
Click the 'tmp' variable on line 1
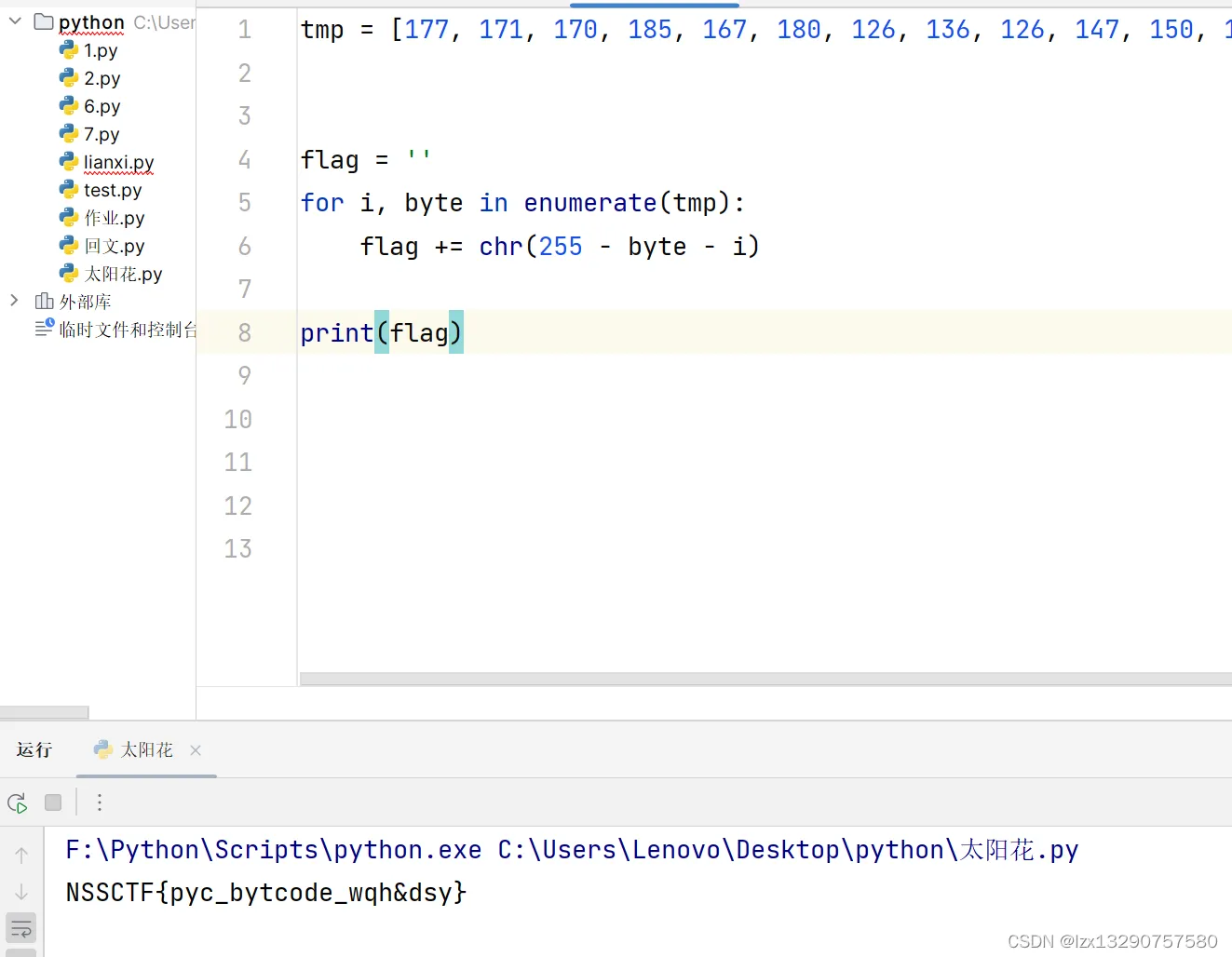point(322,30)
